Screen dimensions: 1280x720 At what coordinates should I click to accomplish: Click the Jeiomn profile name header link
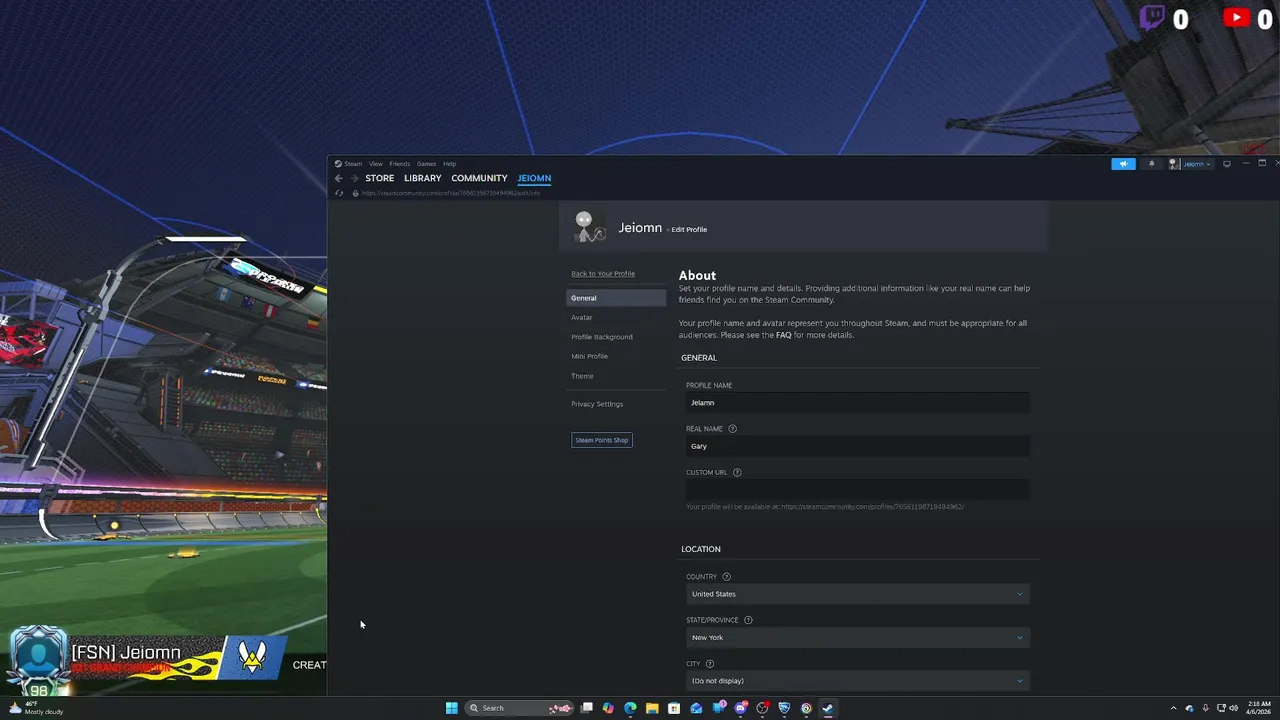640,228
